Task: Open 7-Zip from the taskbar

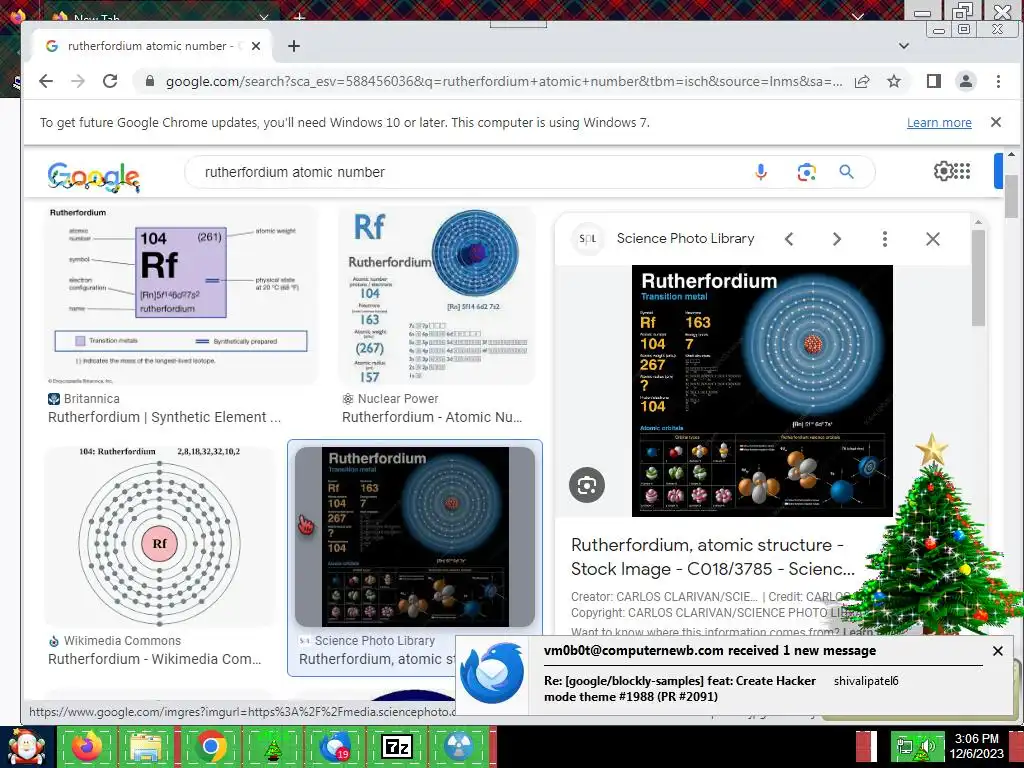Action: [397, 747]
